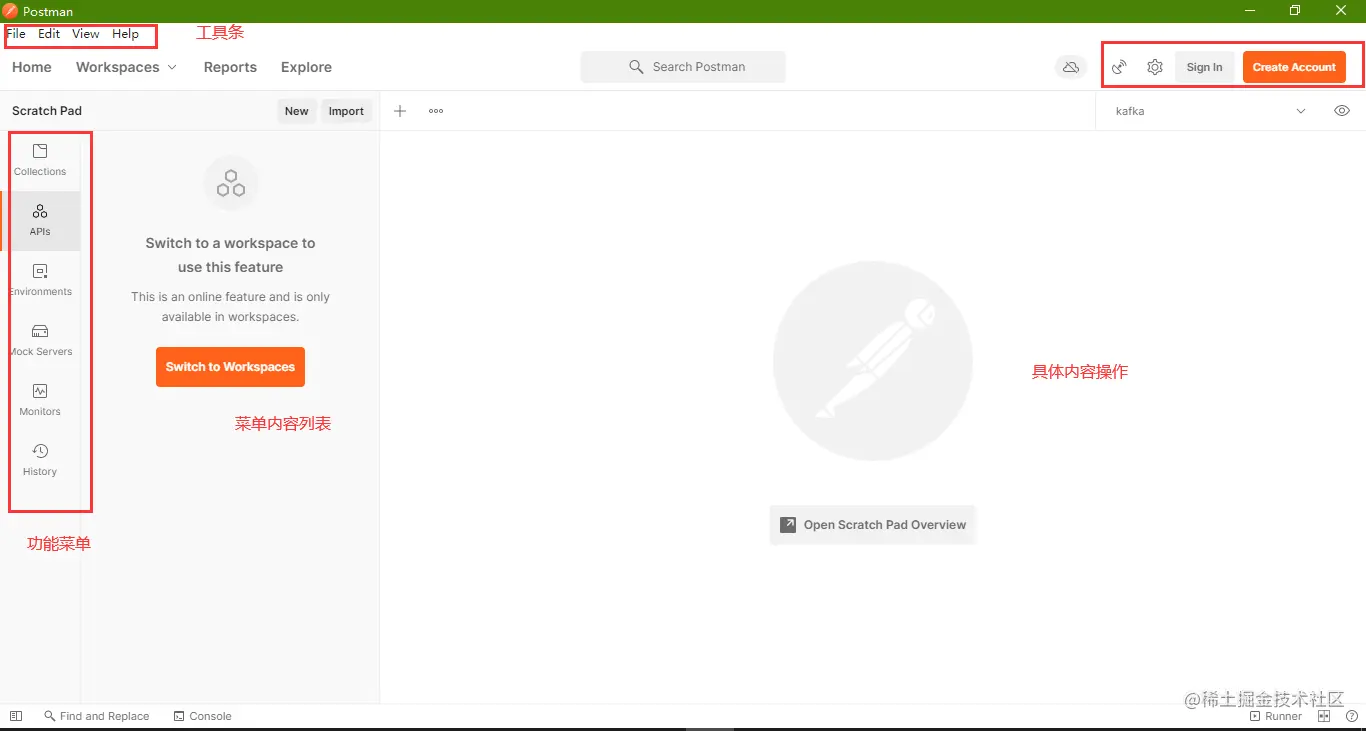Open the Edit menu
The image size is (1366, 731).
[49, 33]
